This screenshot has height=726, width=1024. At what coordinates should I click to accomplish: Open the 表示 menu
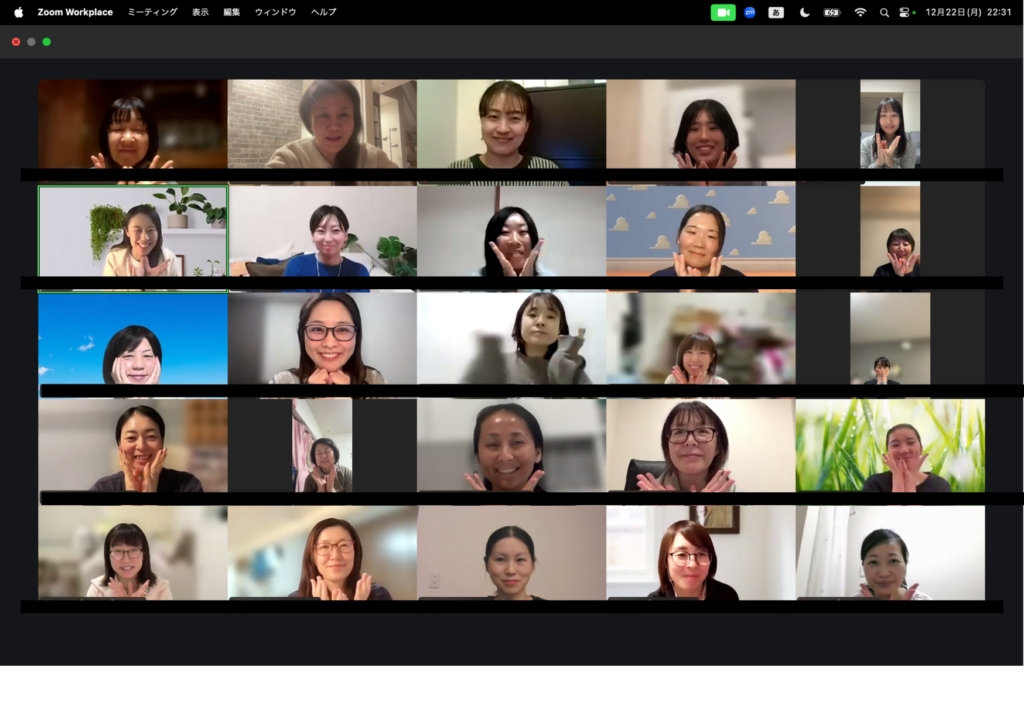(x=200, y=12)
